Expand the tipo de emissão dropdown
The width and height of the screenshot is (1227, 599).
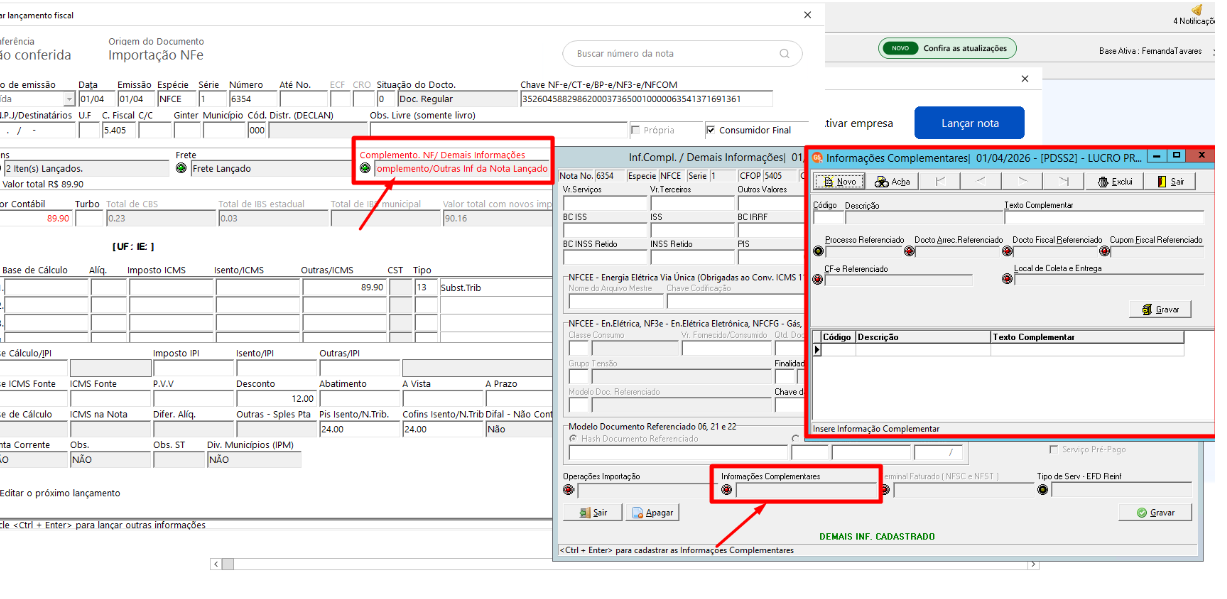pyautogui.click(x=69, y=99)
